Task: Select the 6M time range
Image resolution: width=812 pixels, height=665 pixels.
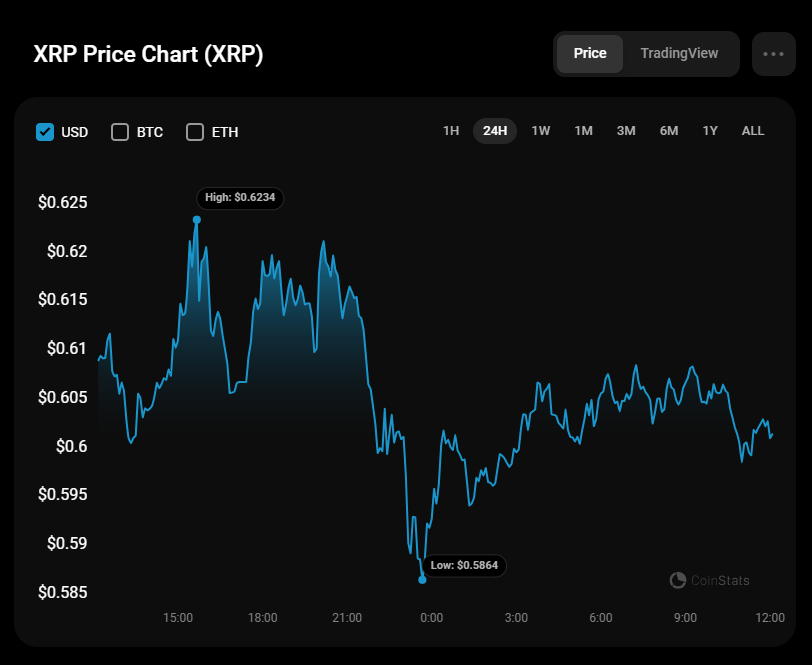Action: point(669,131)
